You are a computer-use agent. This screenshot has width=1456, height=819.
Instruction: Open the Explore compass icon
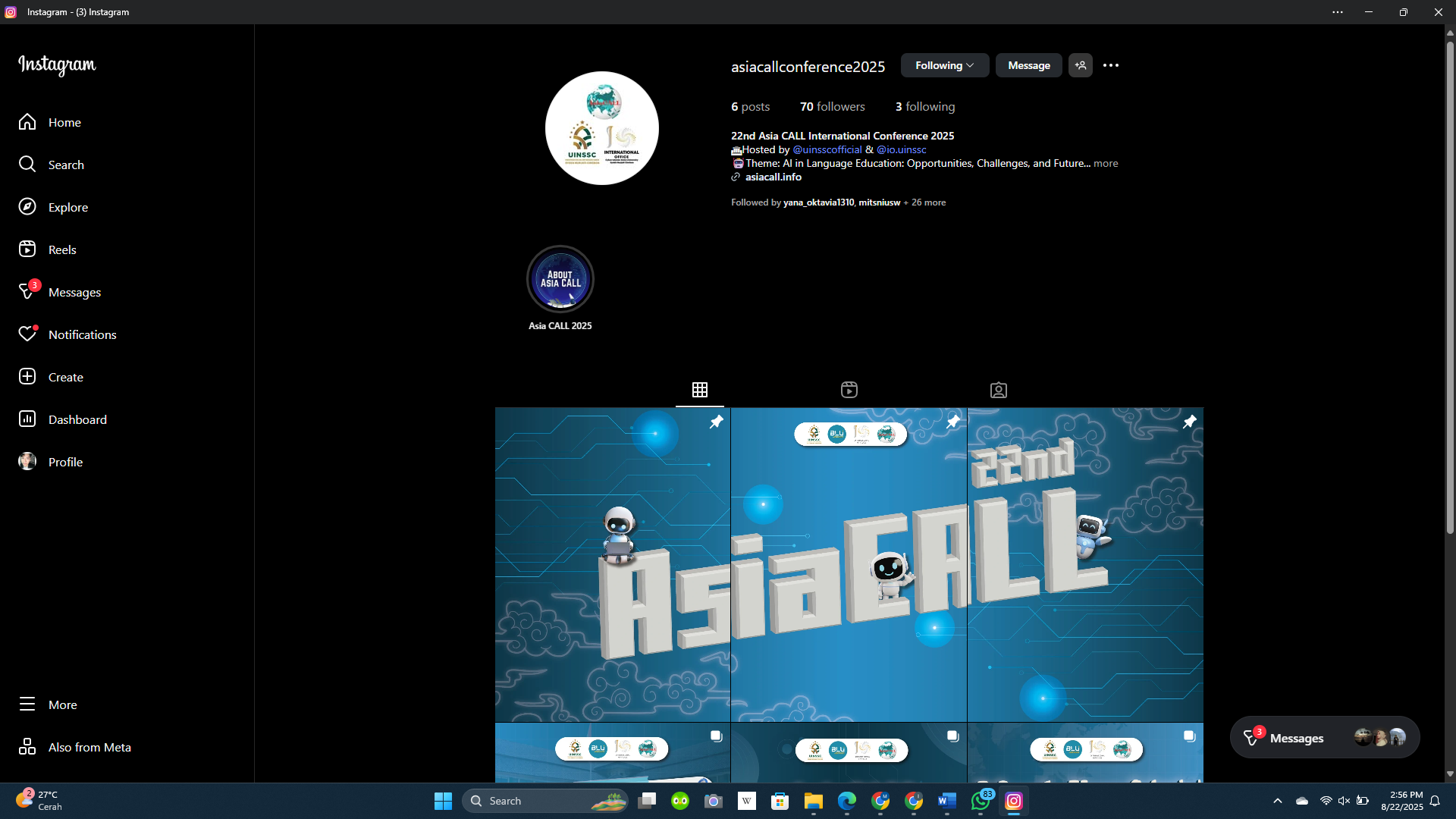click(x=27, y=207)
